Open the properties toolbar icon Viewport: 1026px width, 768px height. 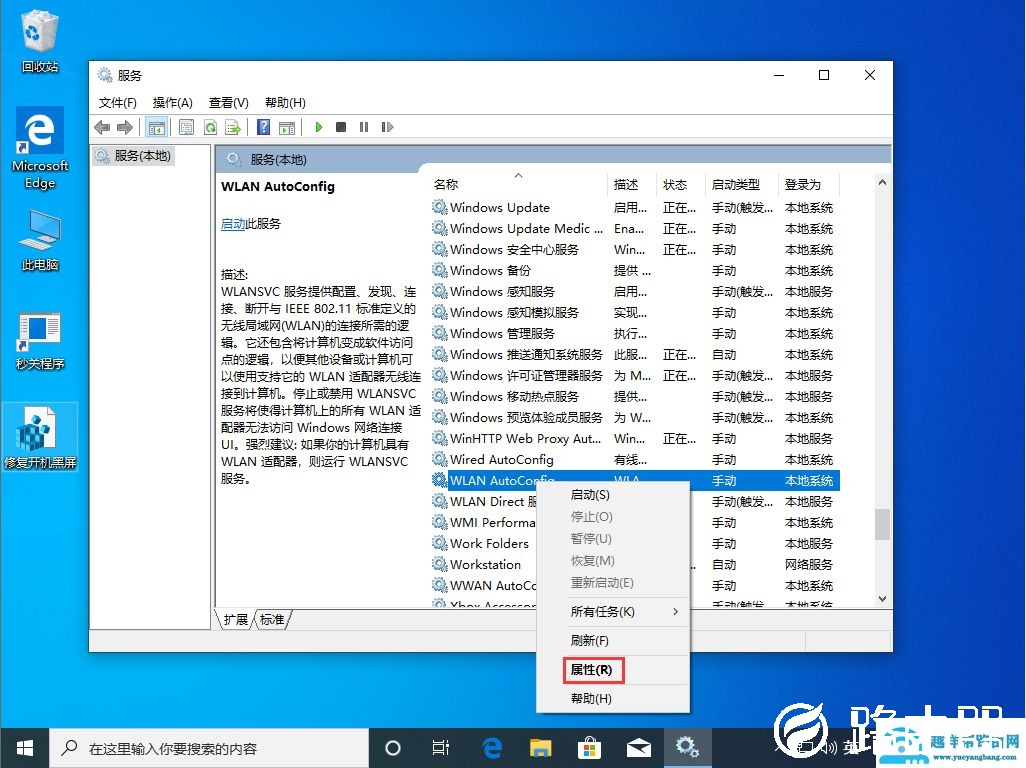pos(186,127)
